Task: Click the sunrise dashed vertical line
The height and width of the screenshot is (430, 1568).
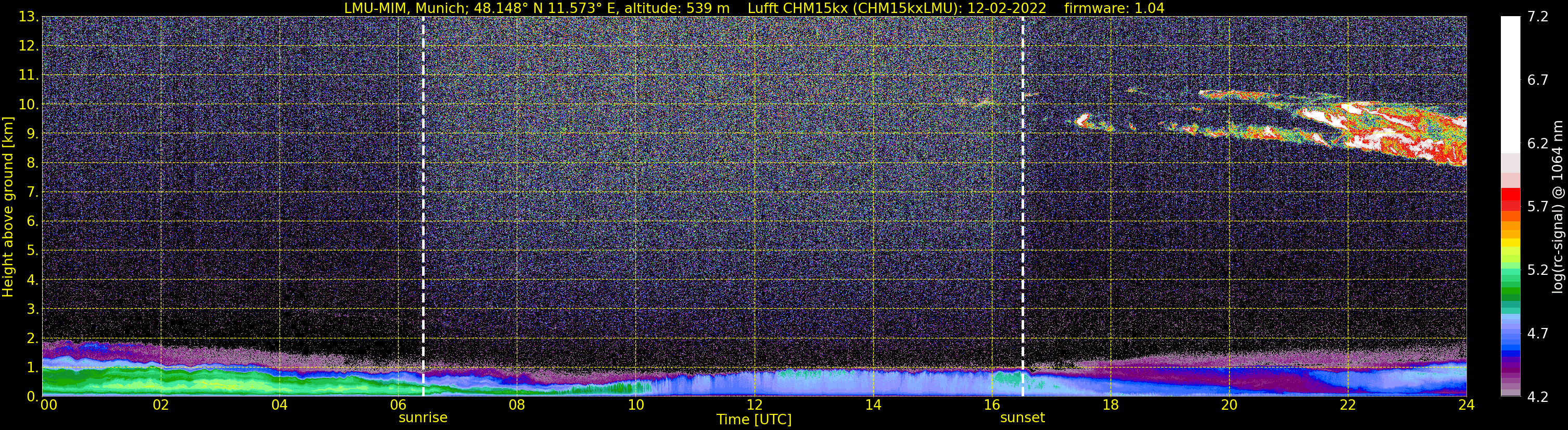Action: tap(423, 206)
